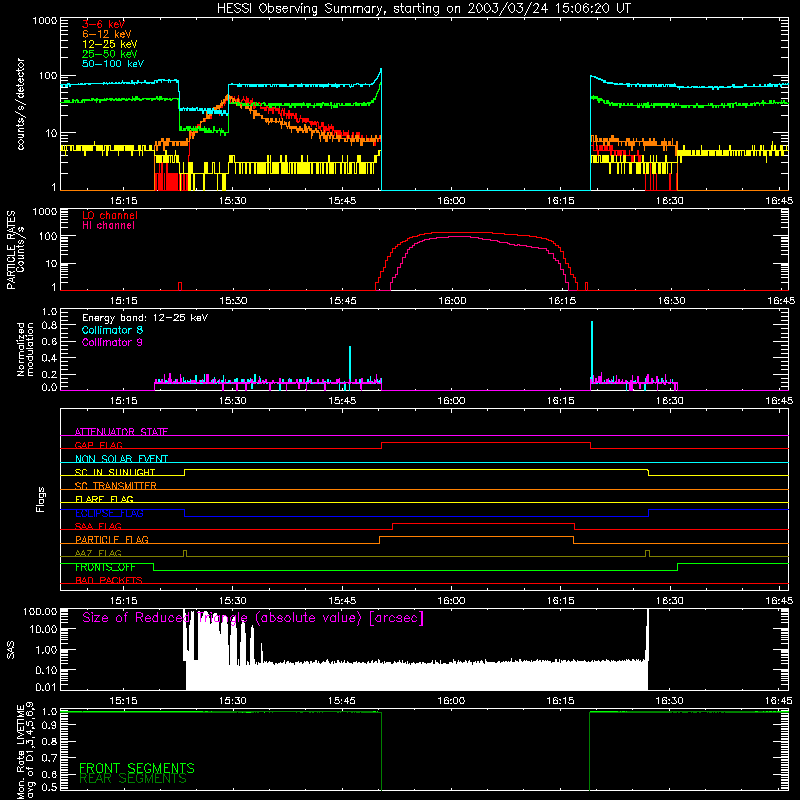Click the 1000 tick on the counts/s/detector axis
The width and height of the screenshot is (800, 800).
click(45, 21)
